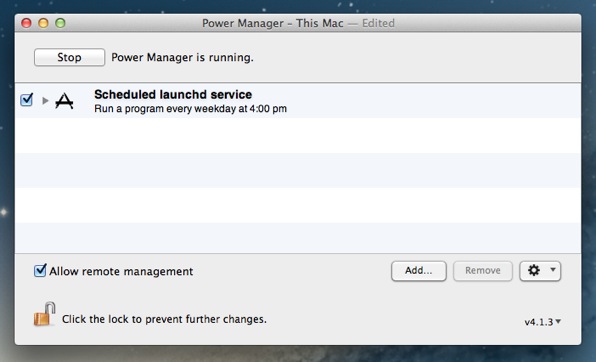
Task: Click 'Click the lock to prevent further changes.' text
Action: (164, 319)
